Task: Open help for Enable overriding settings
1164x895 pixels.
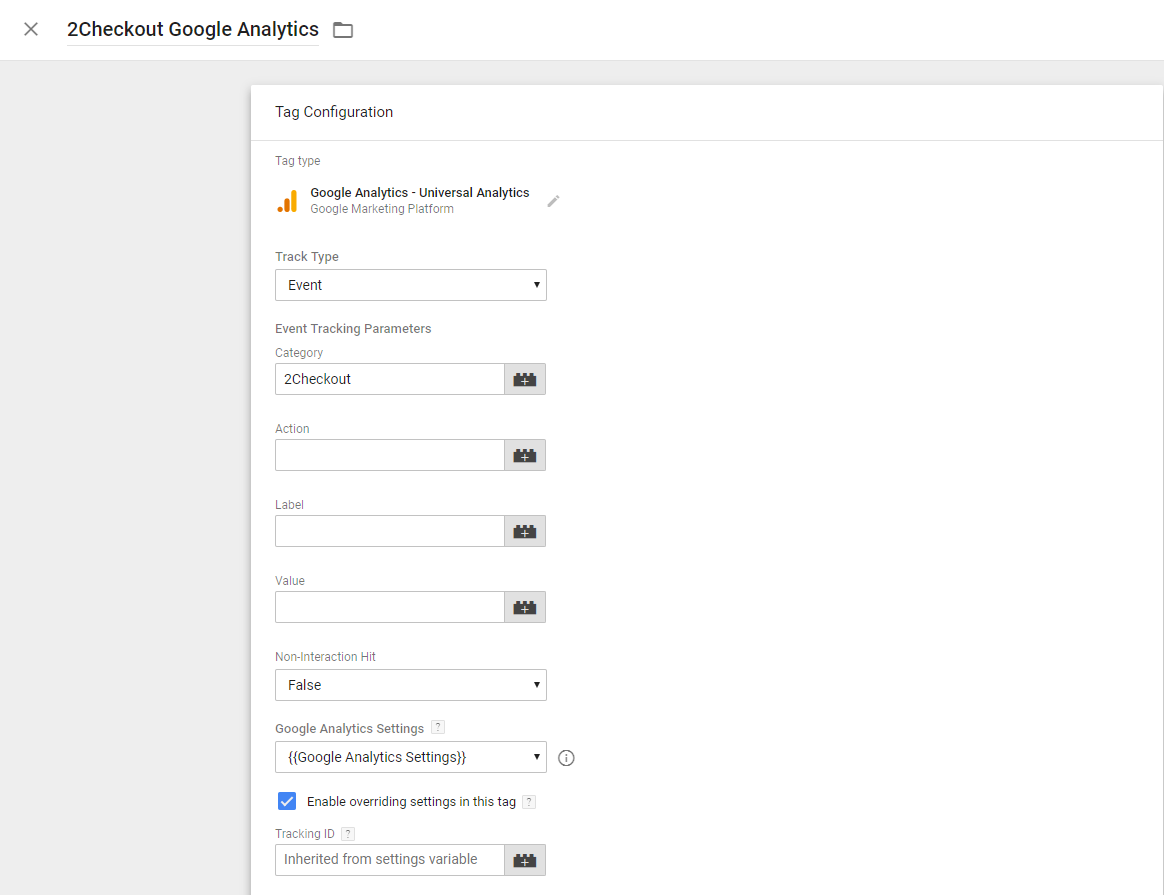Action: [x=529, y=801]
